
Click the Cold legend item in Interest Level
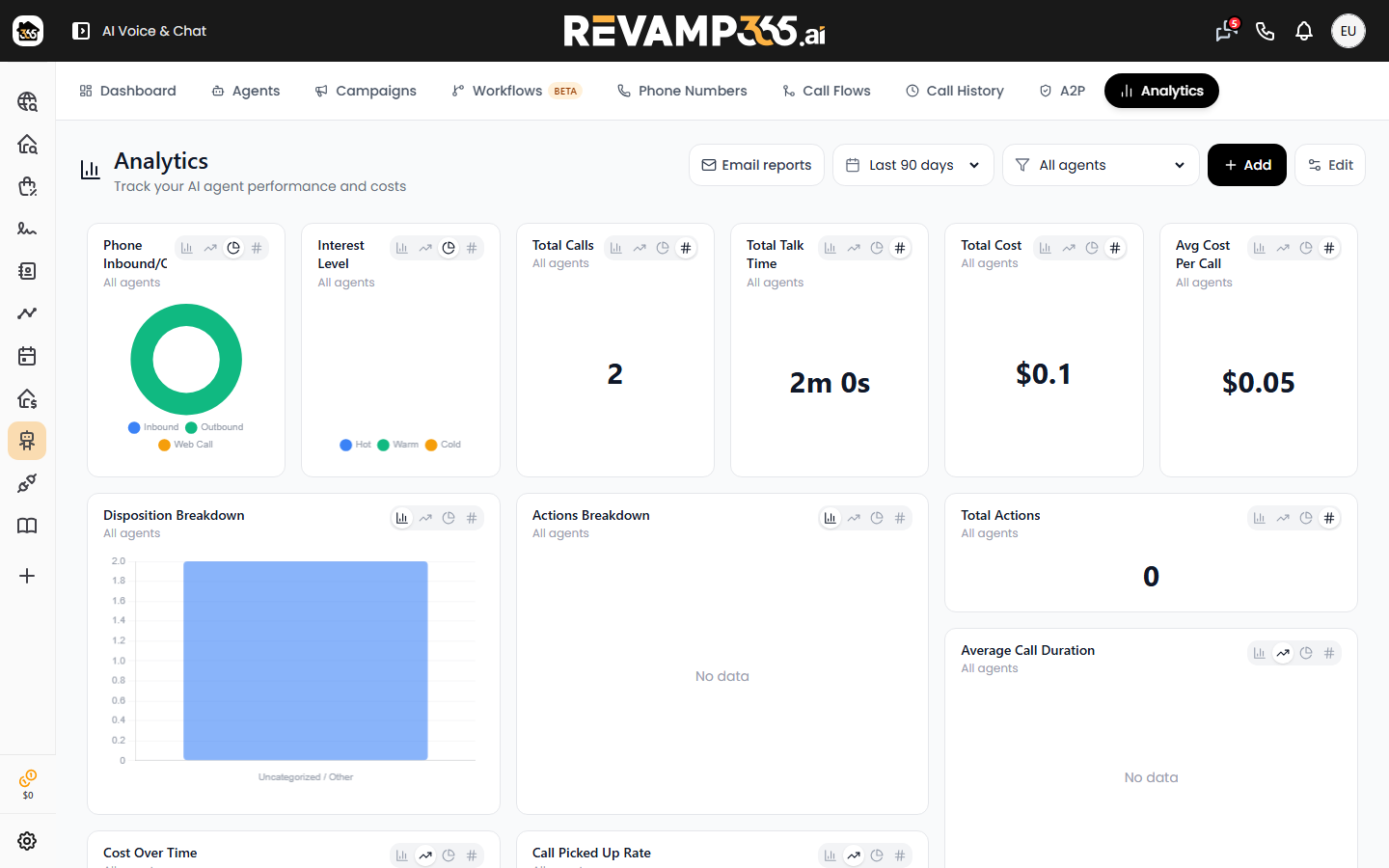click(443, 445)
